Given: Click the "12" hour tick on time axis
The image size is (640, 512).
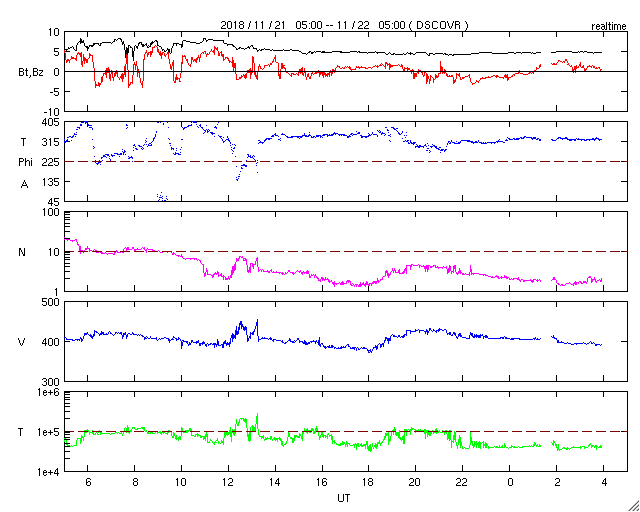Looking at the screenshot, I should (227, 482).
